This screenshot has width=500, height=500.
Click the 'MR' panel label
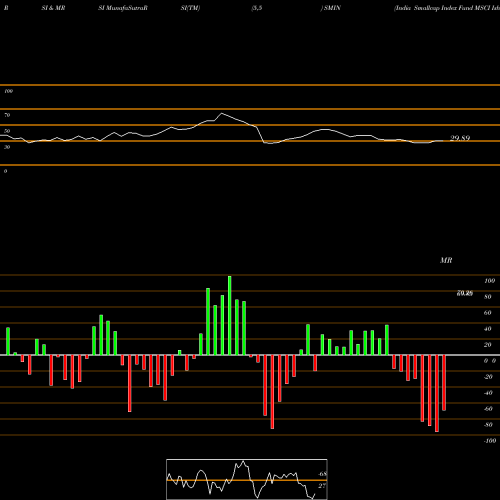point(446,260)
